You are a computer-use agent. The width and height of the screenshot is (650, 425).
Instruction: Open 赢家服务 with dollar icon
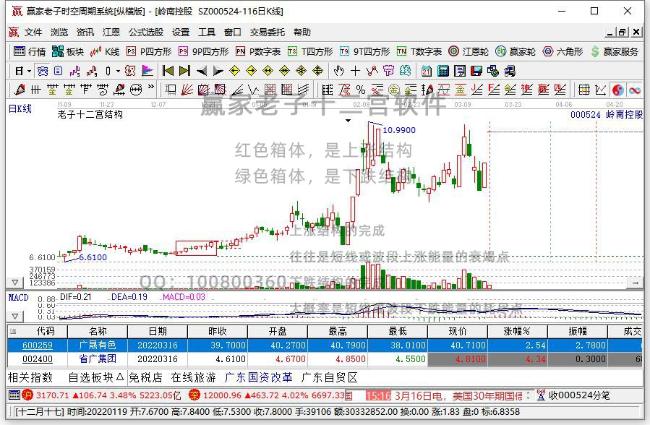pyautogui.click(x=614, y=51)
